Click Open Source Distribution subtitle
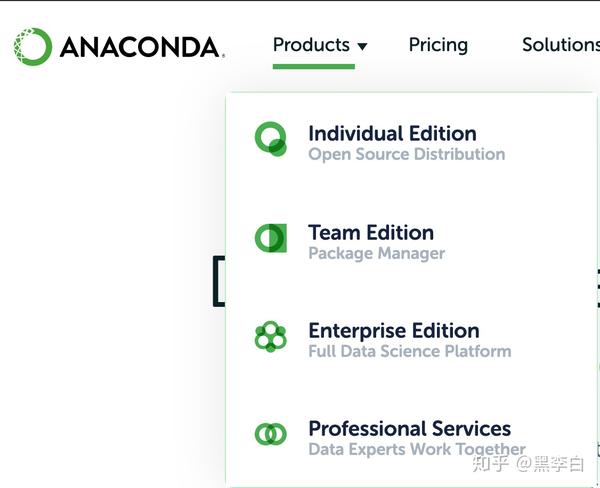The image size is (600, 488). pos(407,154)
